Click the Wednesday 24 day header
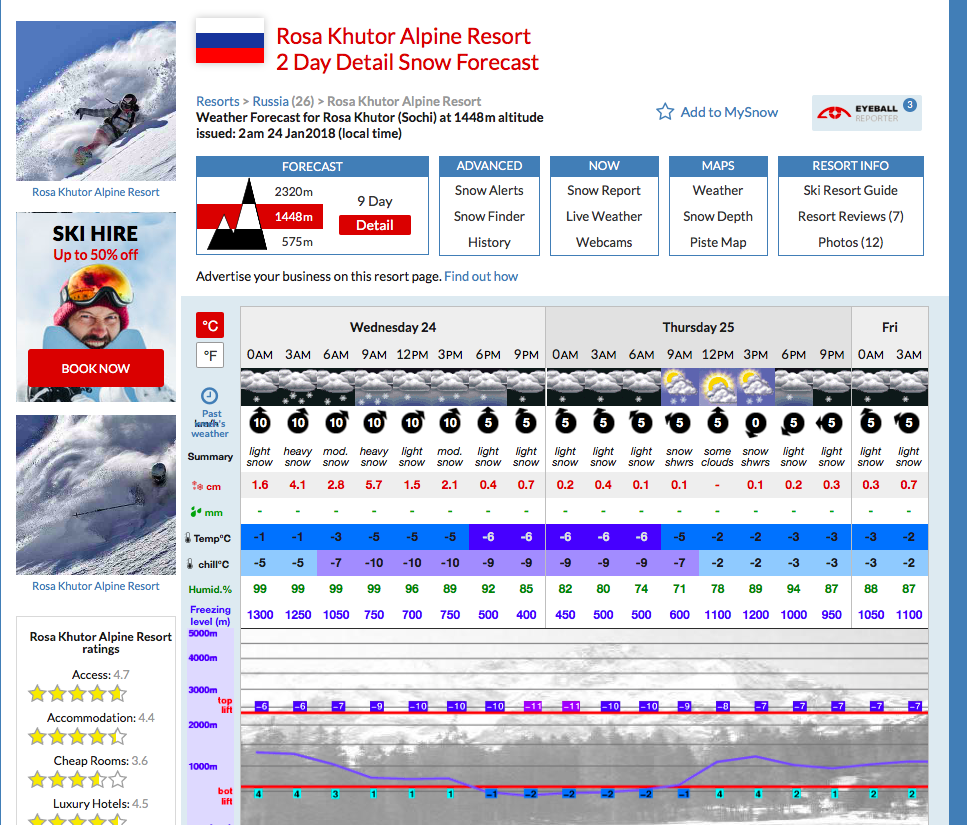 pyautogui.click(x=393, y=327)
